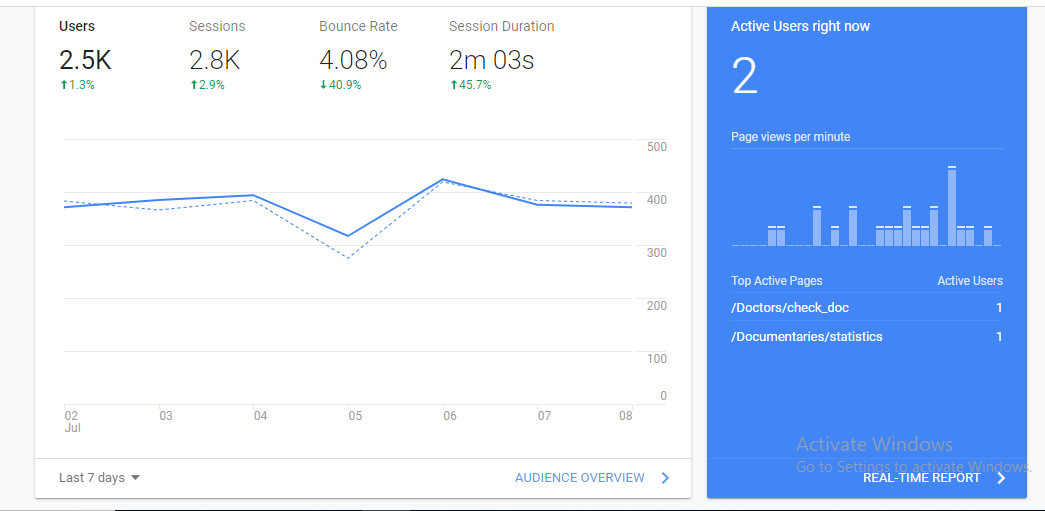1045x511 pixels.
Task: Click the 04 date label on chart axis
Action: click(260, 416)
